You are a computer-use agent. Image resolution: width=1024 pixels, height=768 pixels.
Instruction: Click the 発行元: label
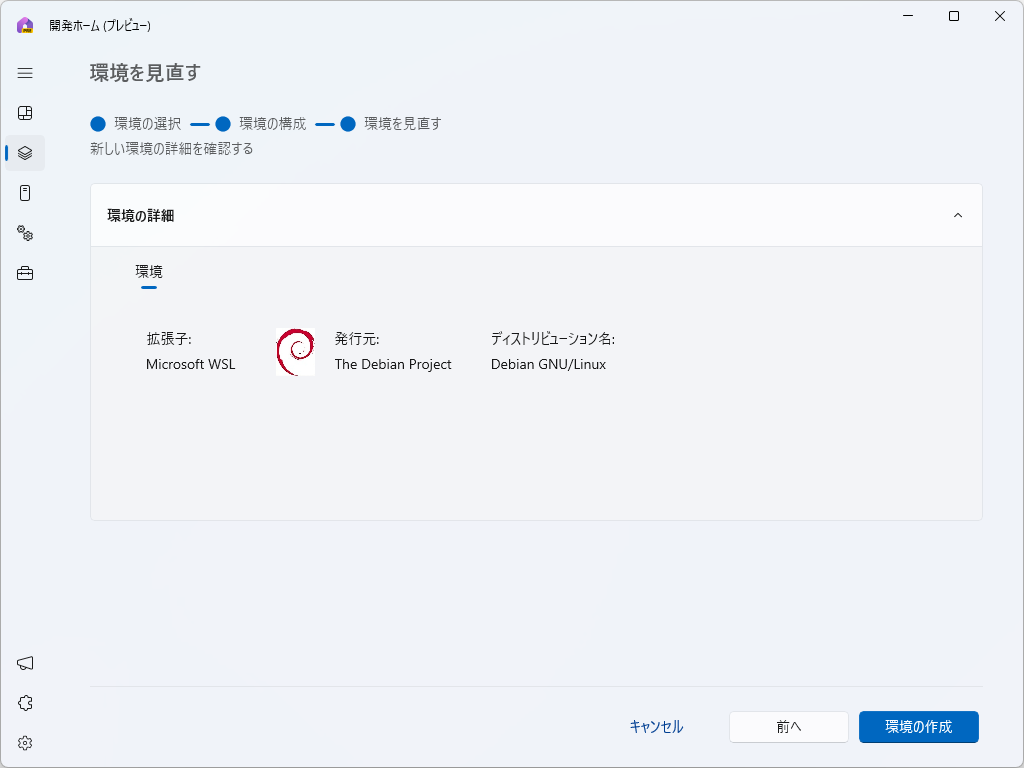tap(357, 339)
